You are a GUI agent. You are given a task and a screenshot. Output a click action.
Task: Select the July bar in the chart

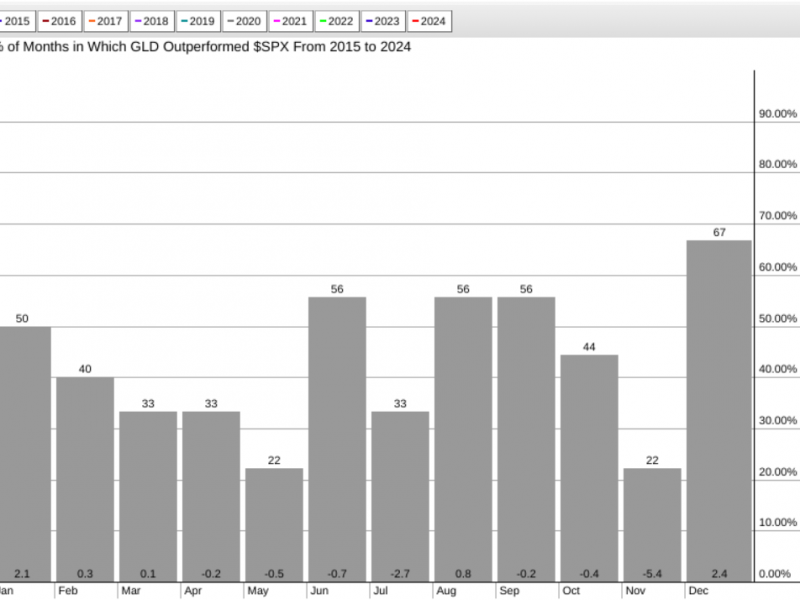pyautogui.click(x=400, y=496)
